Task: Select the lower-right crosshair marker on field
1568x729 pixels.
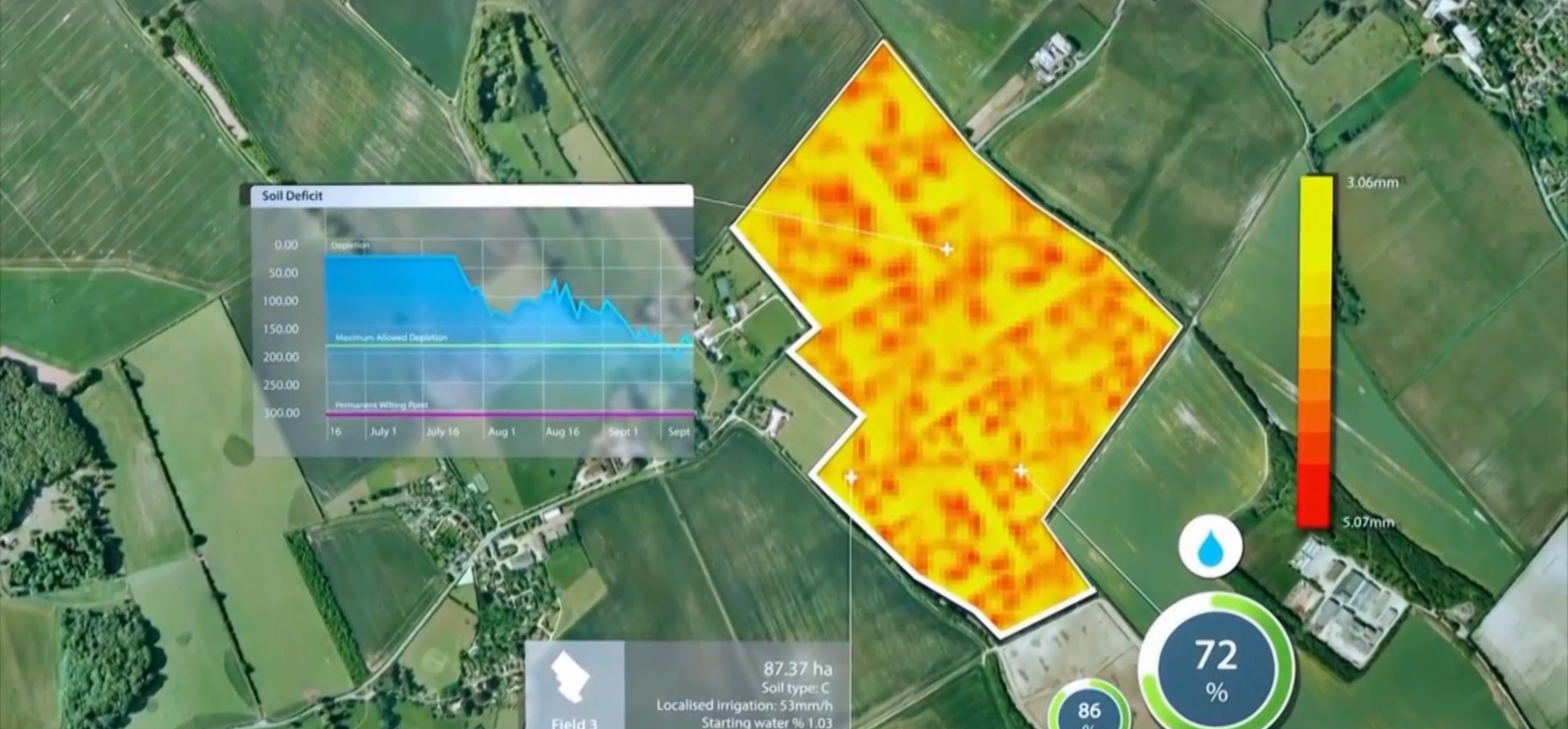Action: click(1020, 470)
